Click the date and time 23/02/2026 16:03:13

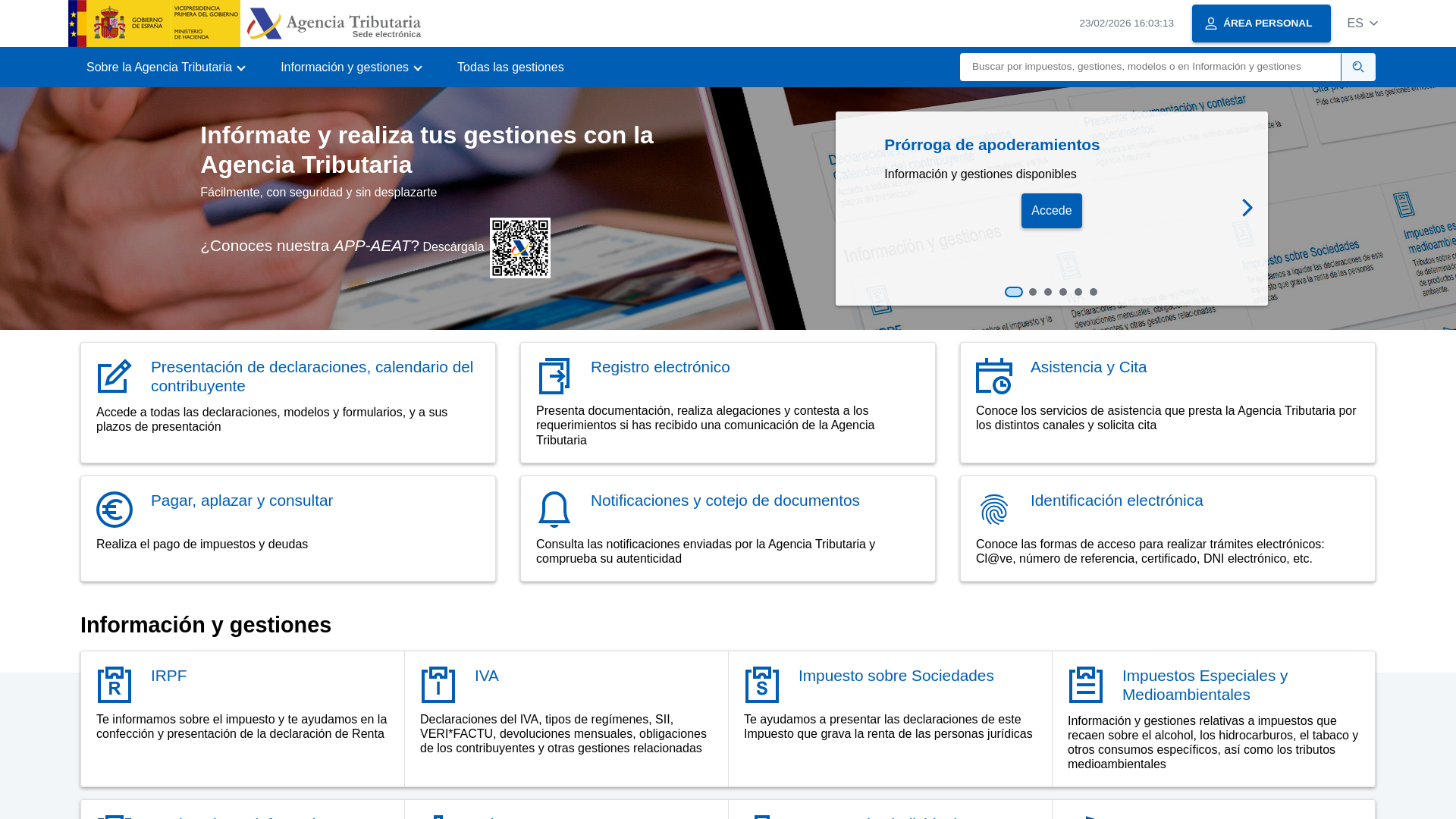(1126, 24)
